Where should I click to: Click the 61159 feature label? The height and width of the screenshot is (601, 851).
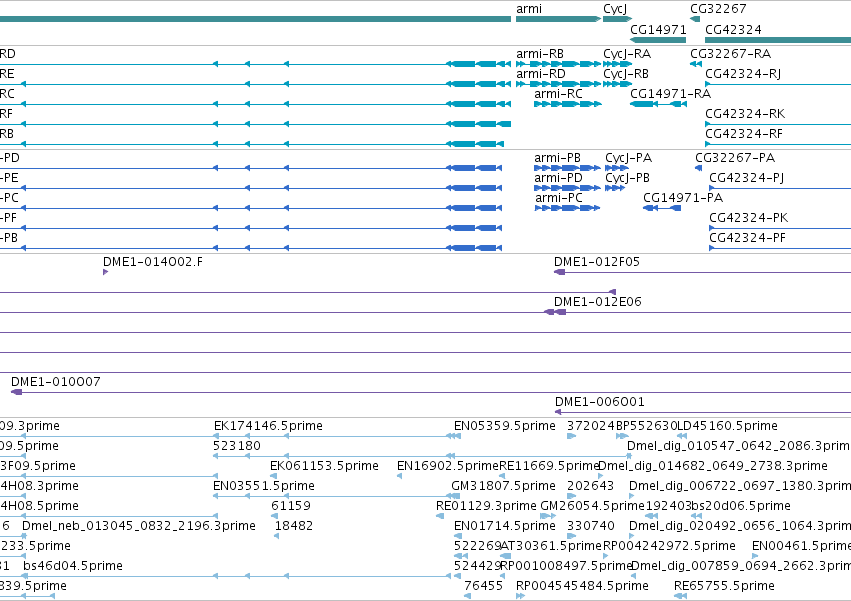(291, 507)
